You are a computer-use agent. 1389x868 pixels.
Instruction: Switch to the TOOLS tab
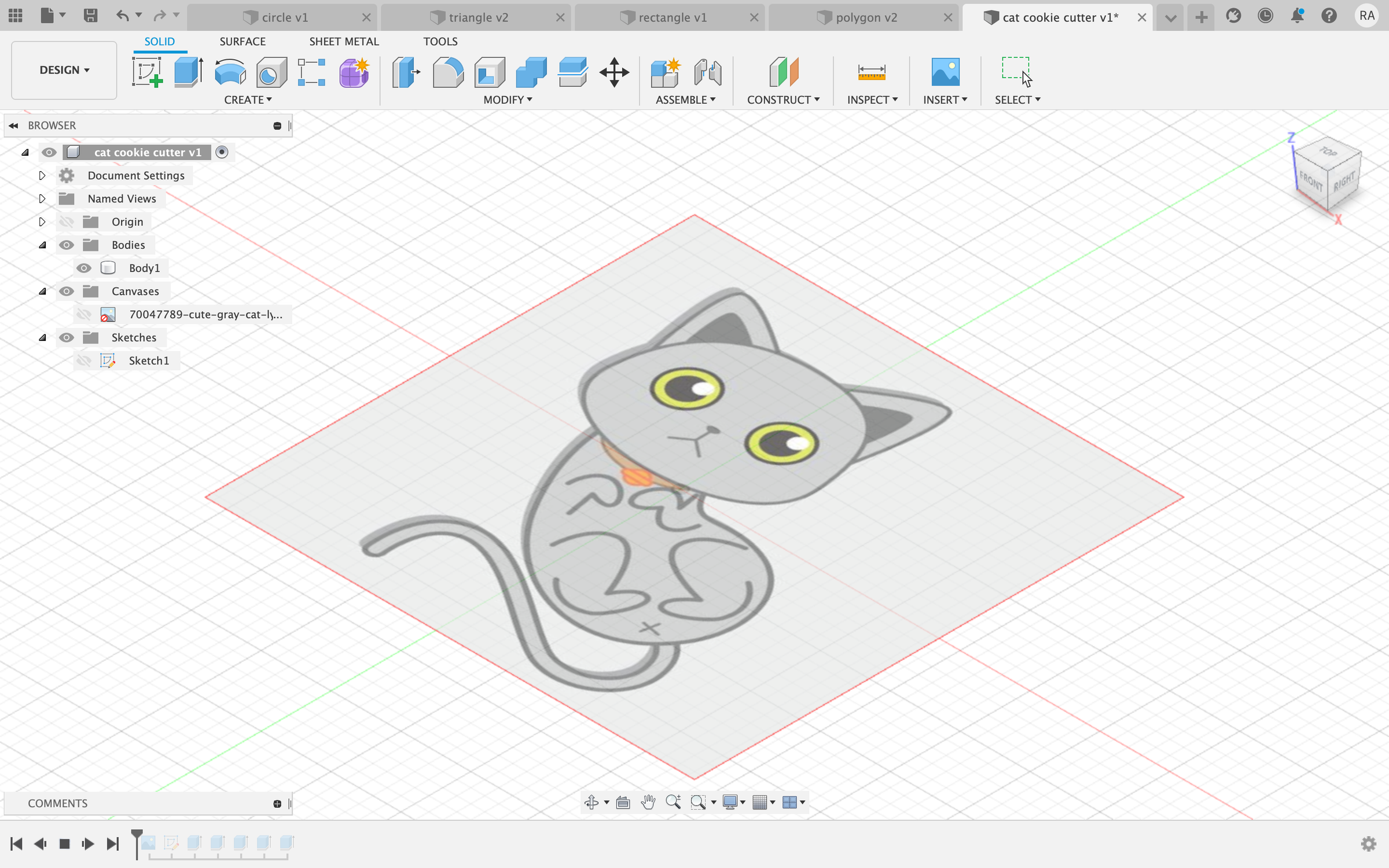[x=440, y=42]
